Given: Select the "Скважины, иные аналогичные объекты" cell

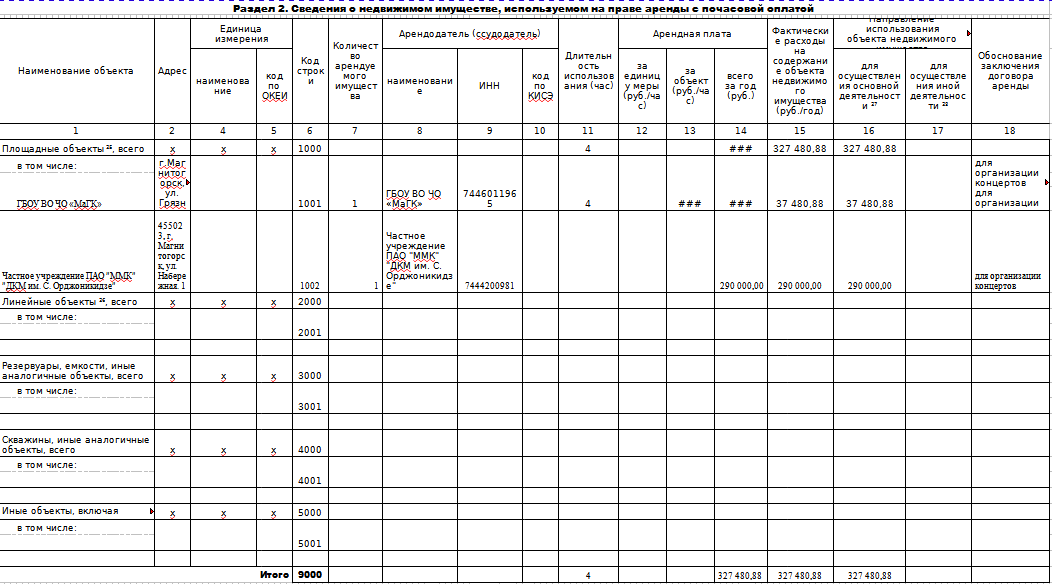Looking at the screenshot, I should pyautogui.click(x=76, y=445).
